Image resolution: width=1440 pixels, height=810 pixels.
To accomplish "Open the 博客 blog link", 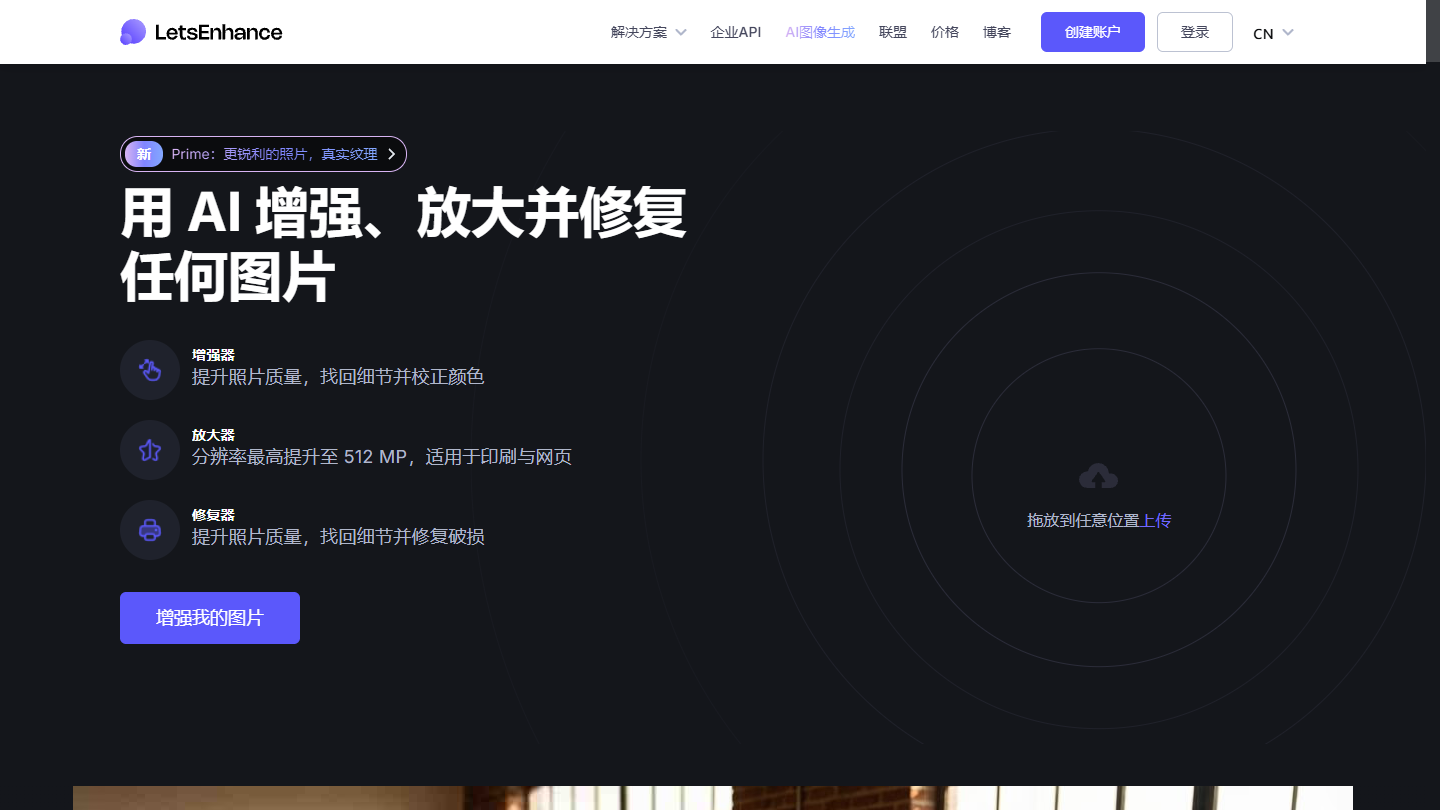I will coord(997,32).
